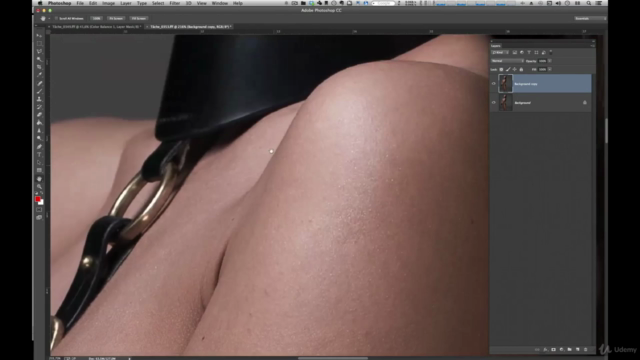
Task: Open the Edit menu
Action: coord(93,3)
